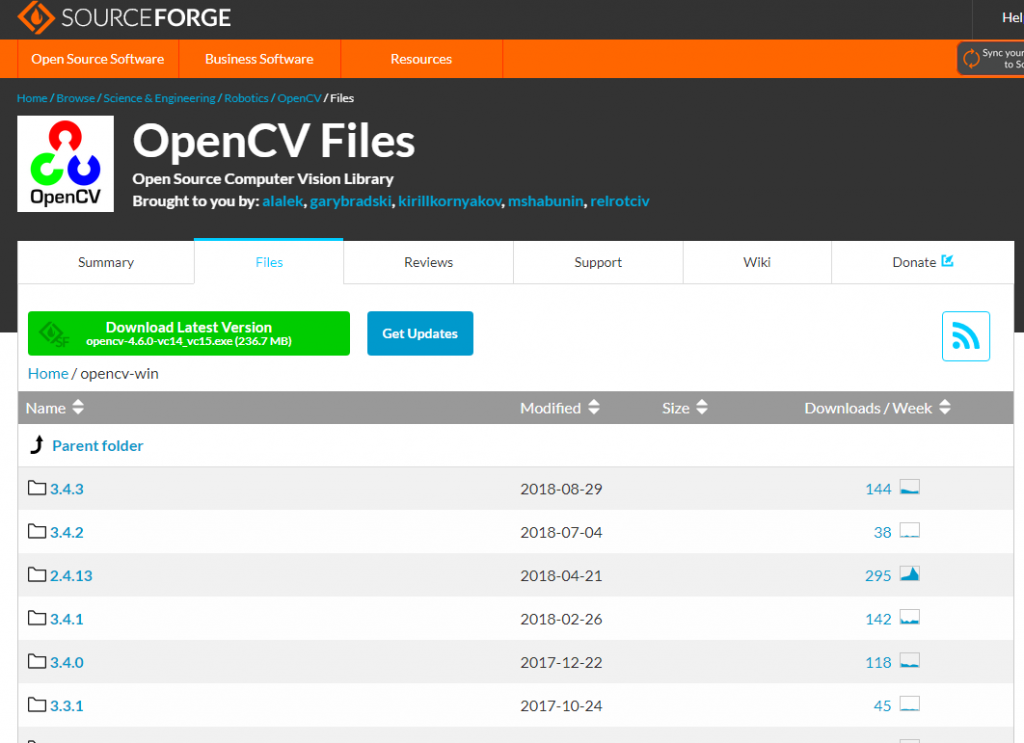The image size is (1024, 743).
Task: Visit relrotciv's profile link
Action: [x=620, y=201]
